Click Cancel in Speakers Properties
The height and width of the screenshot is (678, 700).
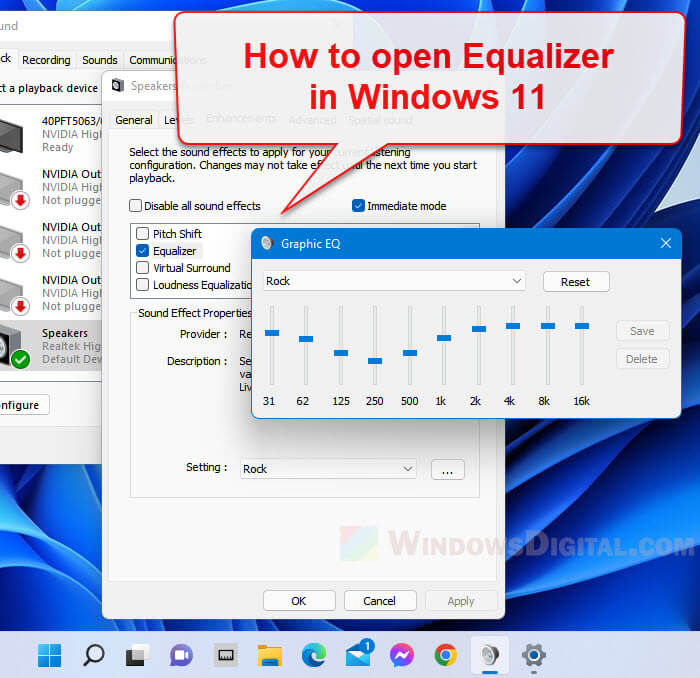pyautogui.click(x=379, y=601)
